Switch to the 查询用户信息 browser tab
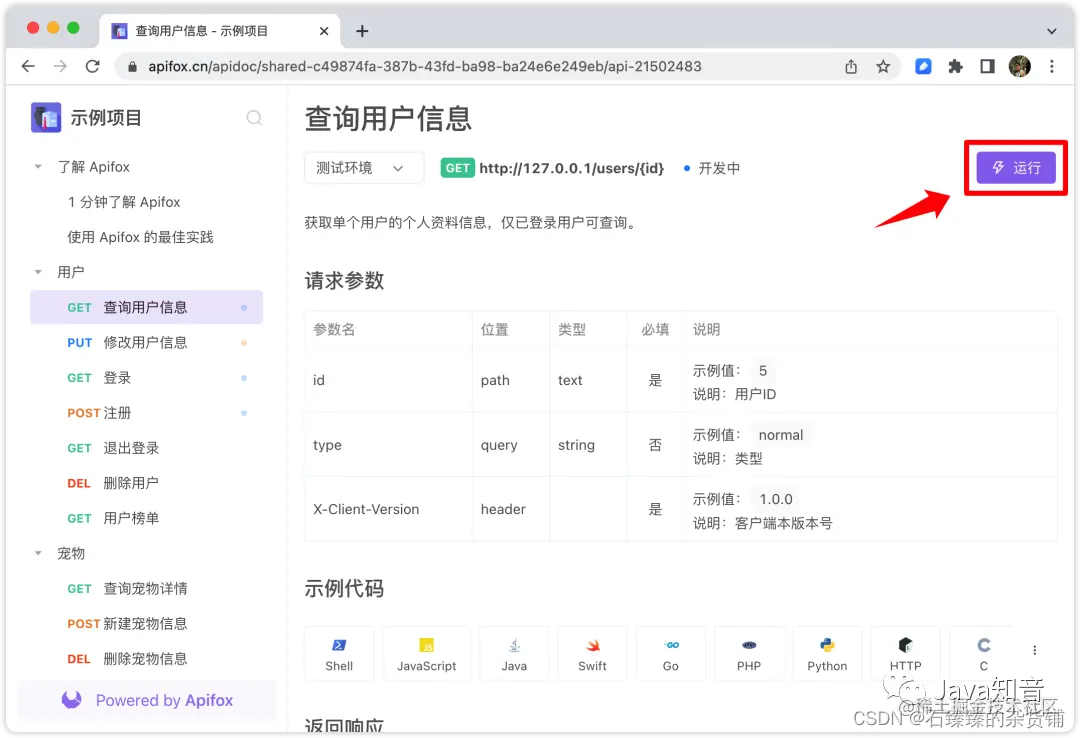The width and height of the screenshot is (1080, 738). point(213,31)
